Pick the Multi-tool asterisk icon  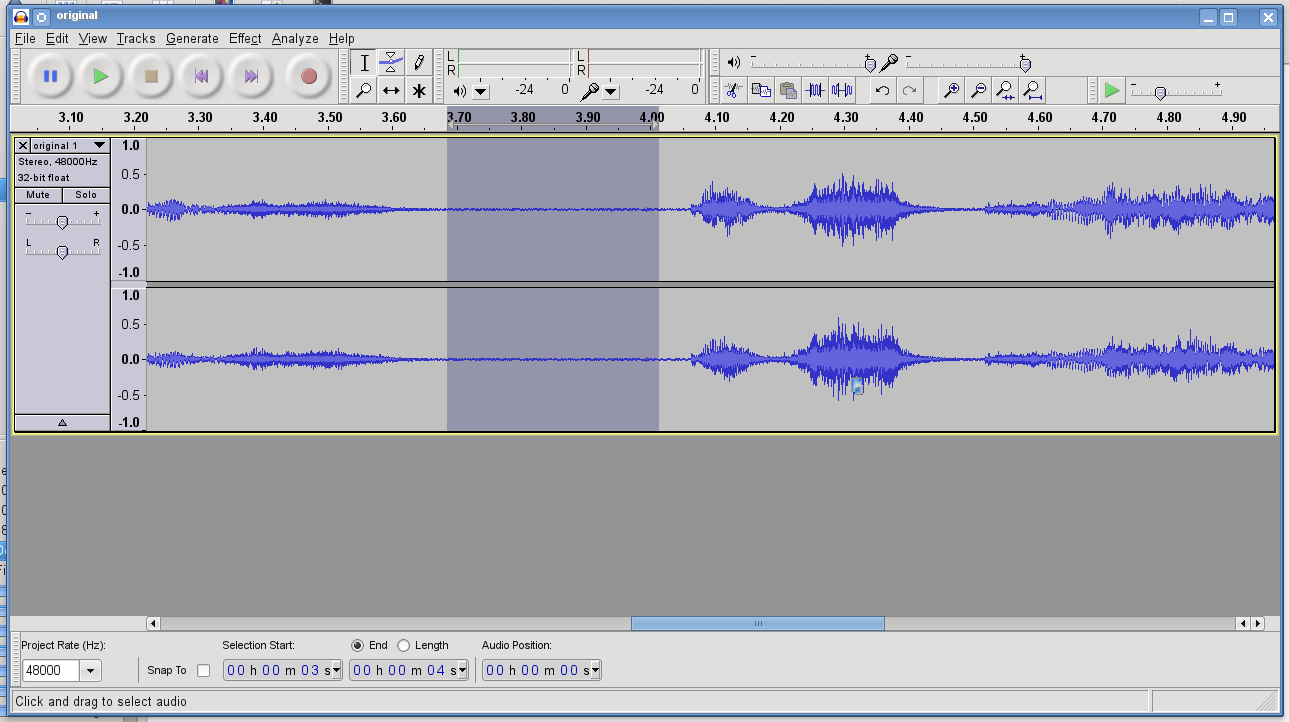(419, 91)
